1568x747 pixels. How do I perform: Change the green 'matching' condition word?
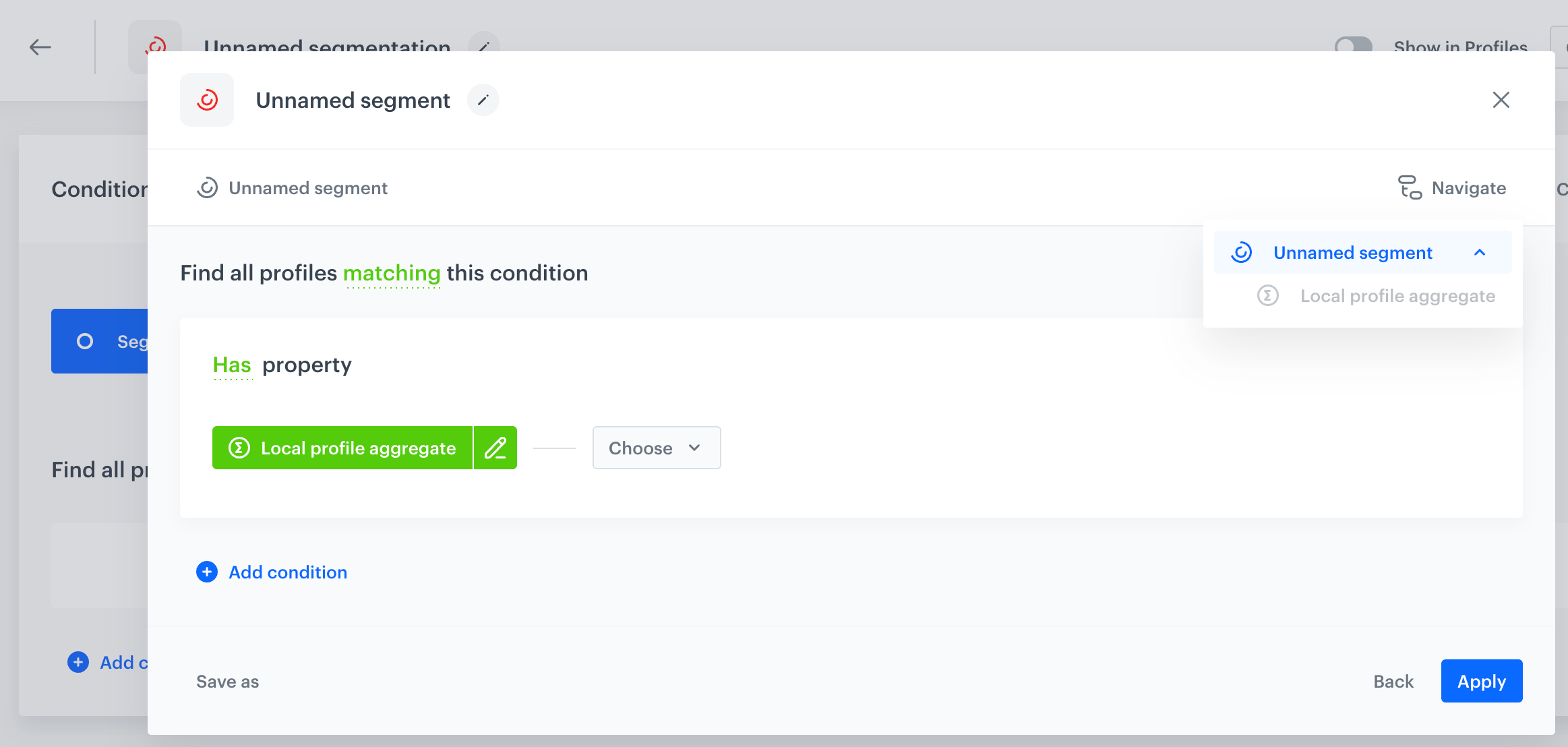[392, 273]
